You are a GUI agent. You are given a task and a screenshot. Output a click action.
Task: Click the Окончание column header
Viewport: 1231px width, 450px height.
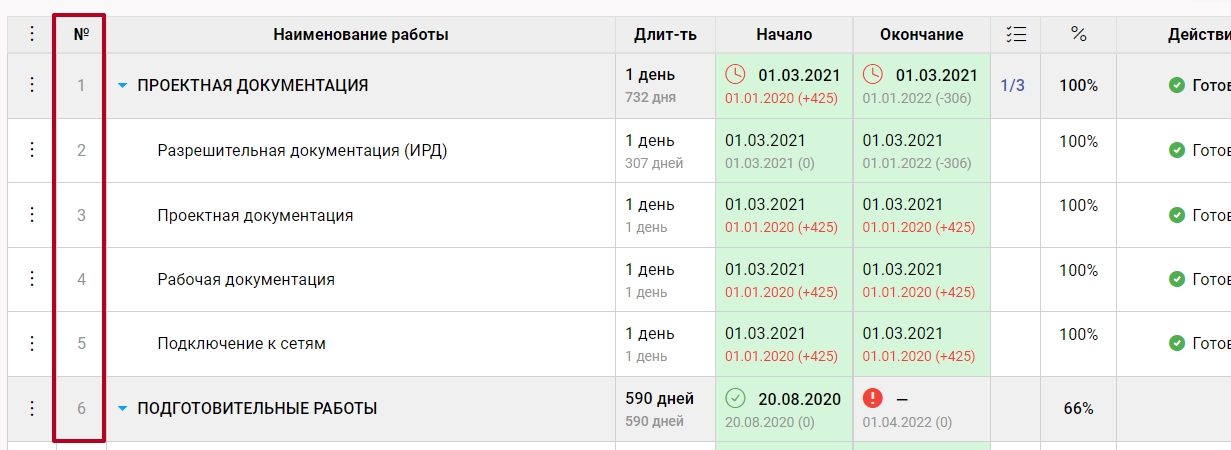click(921, 34)
